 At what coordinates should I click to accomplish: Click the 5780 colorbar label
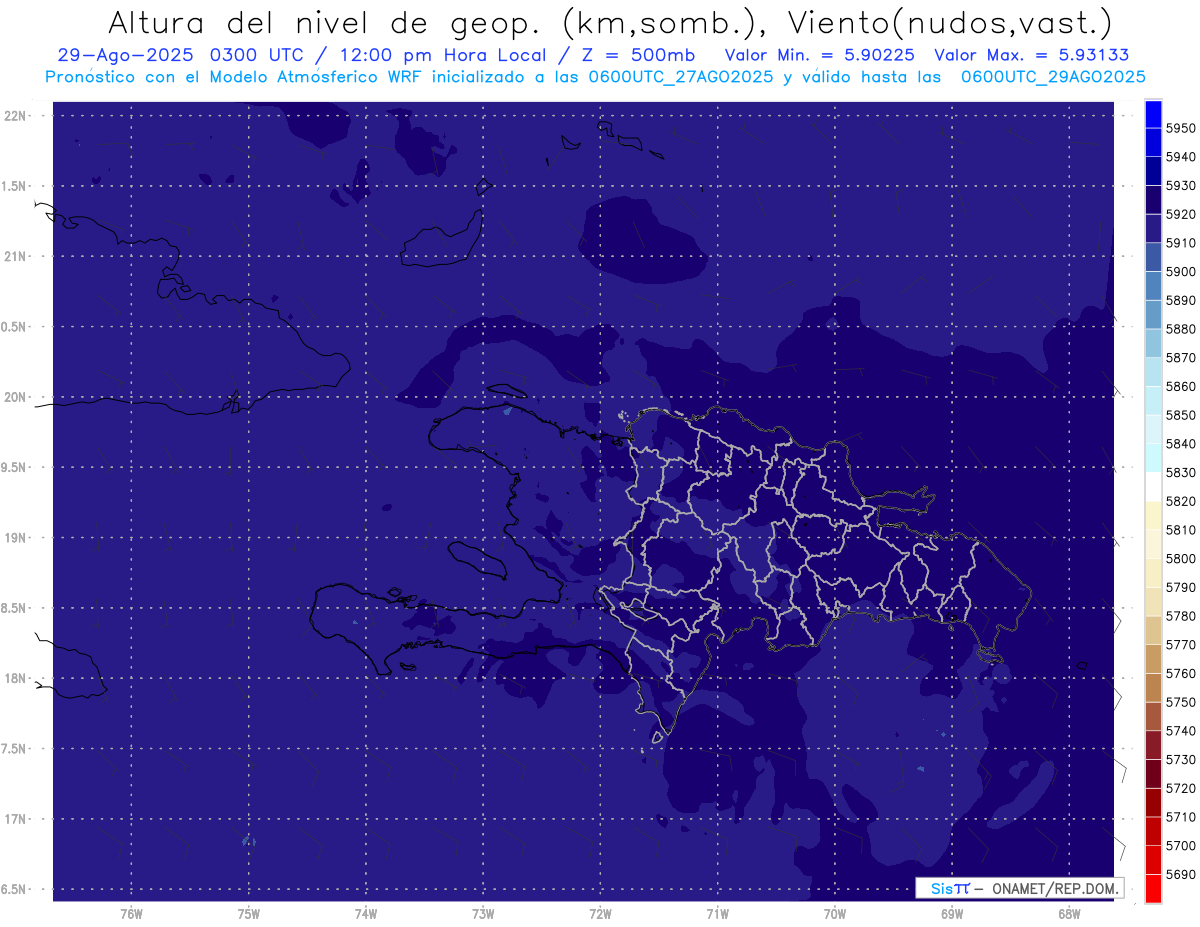point(1181,617)
